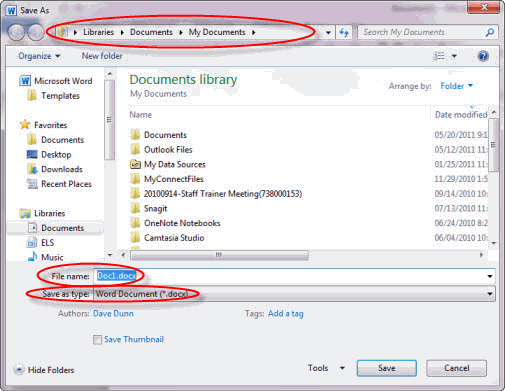Select the Microsoft Word icon in sidebar
The width and height of the screenshot is (505, 391).
click(25, 81)
